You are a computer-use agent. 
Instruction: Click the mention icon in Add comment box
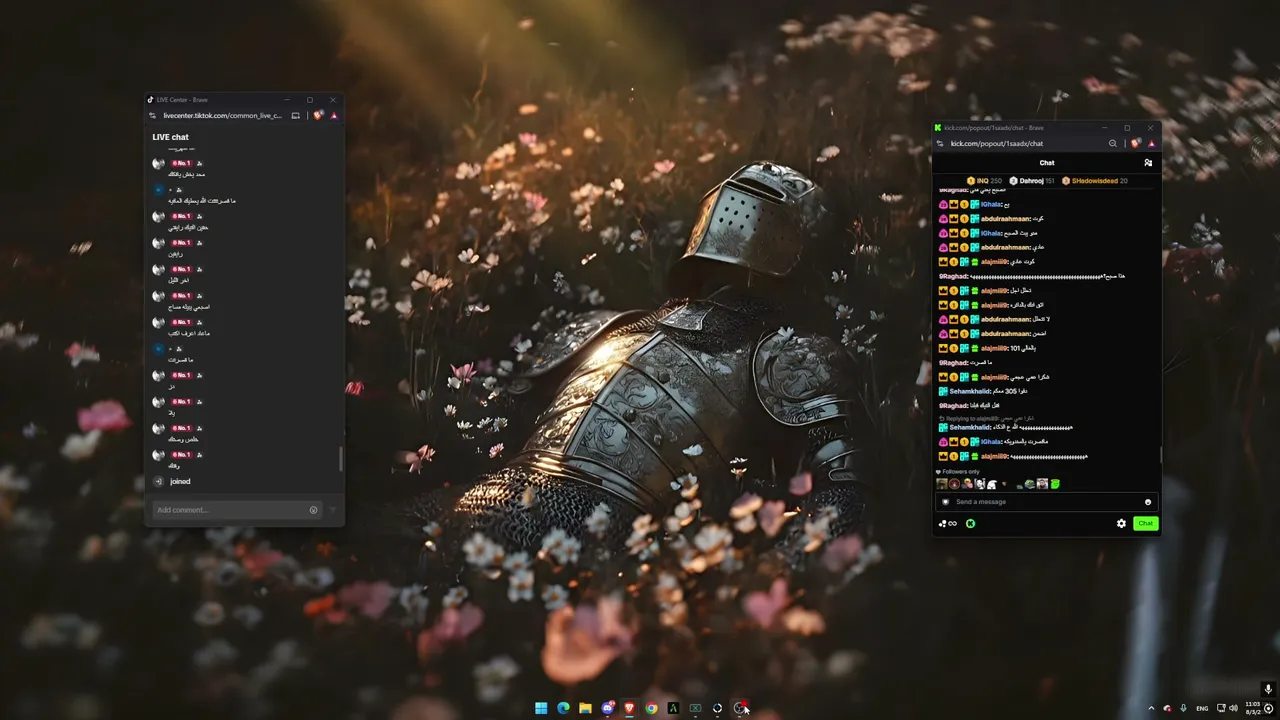coord(313,510)
